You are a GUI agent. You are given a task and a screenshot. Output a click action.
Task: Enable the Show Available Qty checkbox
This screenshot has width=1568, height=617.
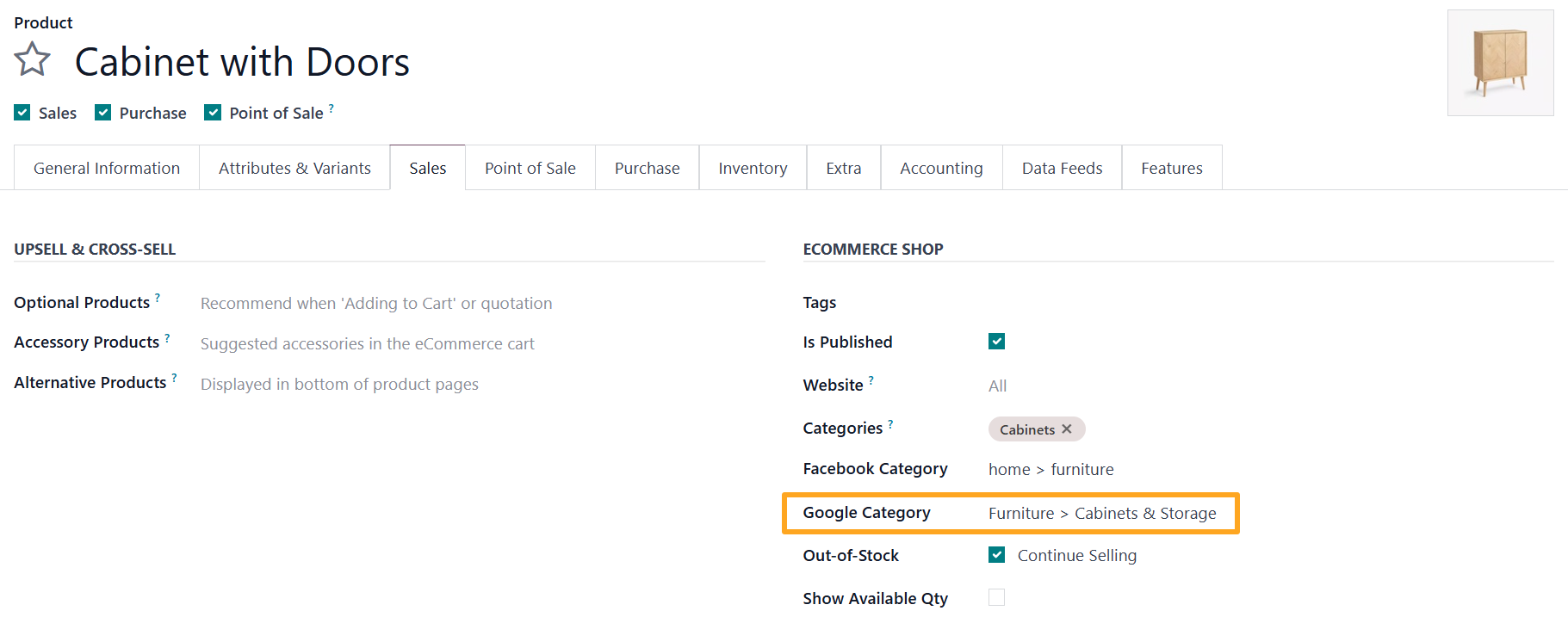click(x=997, y=597)
